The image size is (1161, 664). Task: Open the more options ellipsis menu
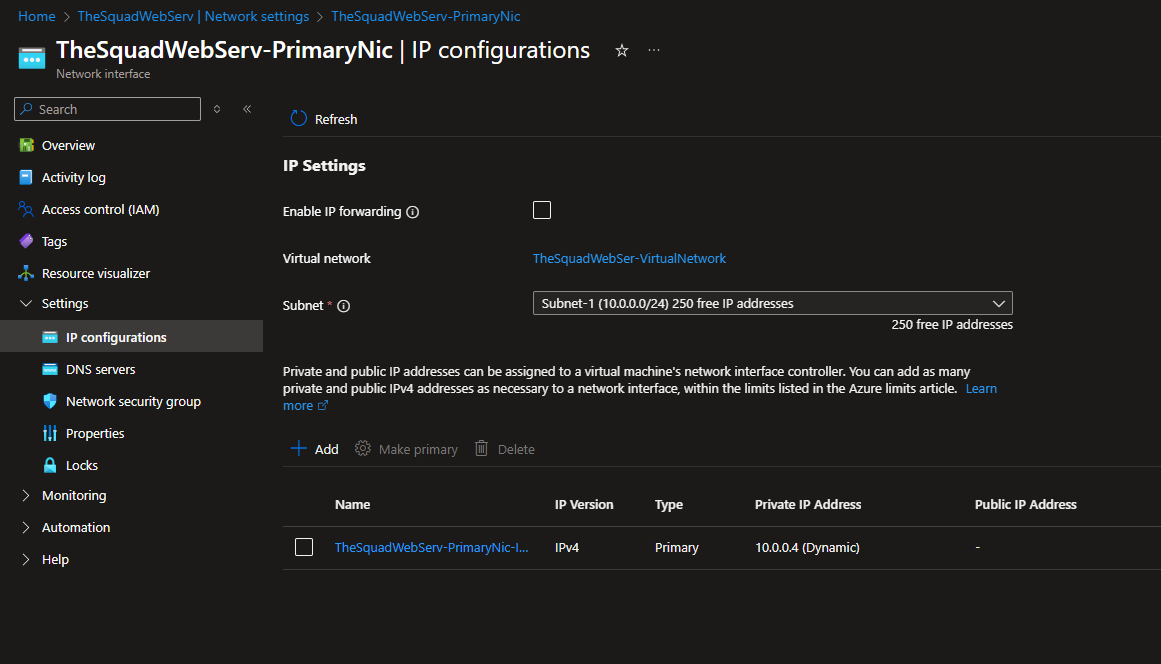tap(654, 50)
